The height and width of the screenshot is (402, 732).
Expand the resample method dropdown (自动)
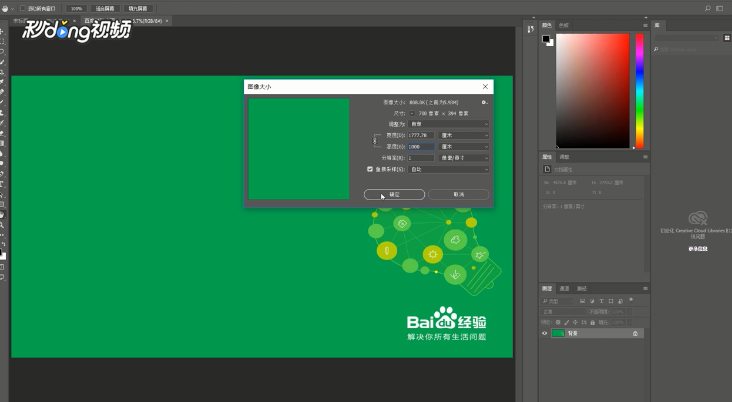pos(449,169)
